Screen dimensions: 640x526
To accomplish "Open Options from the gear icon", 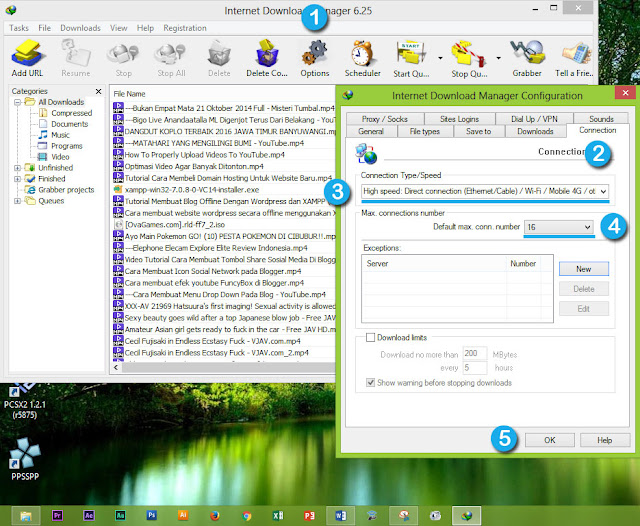I will (315, 58).
